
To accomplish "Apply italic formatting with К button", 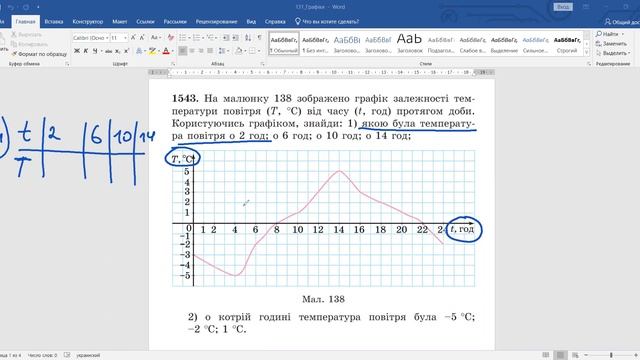I will pyautogui.click(x=86, y=51).
